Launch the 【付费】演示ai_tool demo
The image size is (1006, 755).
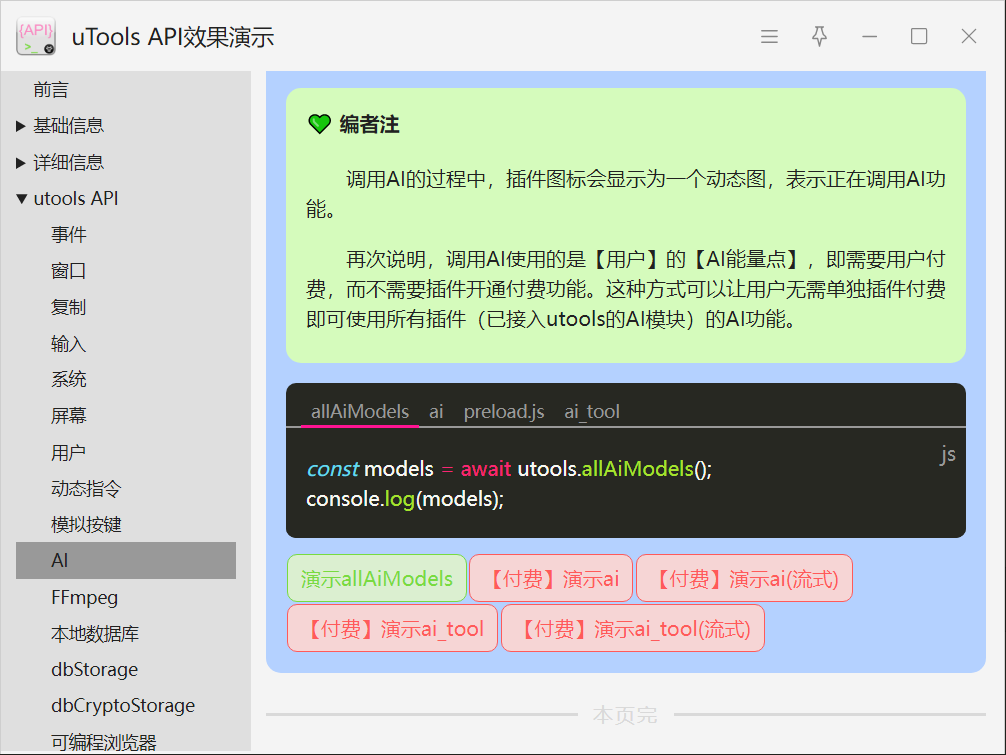(x=392, y=629)
